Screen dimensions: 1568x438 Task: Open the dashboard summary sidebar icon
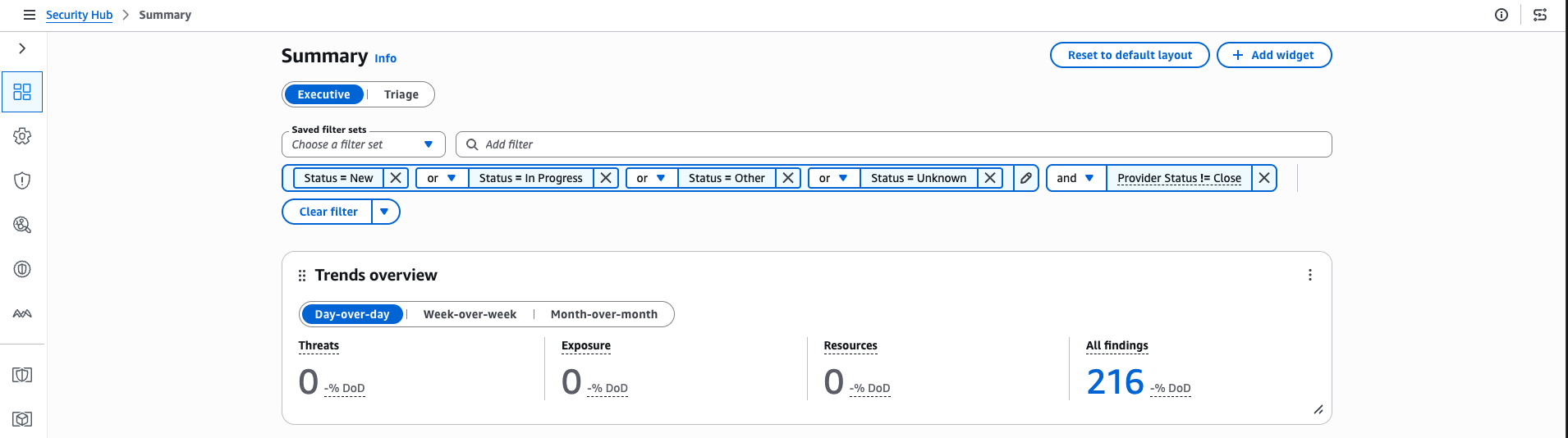click(x=22, y=92)
